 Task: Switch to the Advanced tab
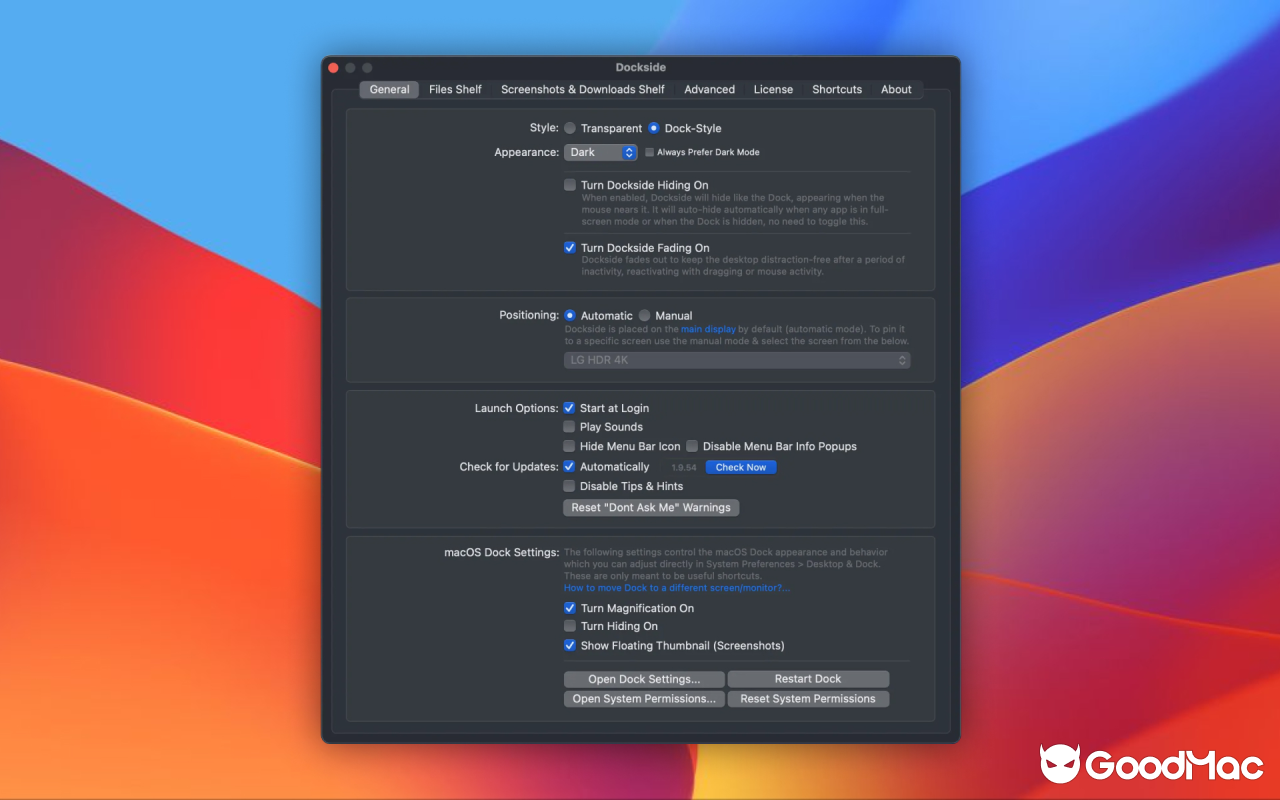(x=709, y=89)
